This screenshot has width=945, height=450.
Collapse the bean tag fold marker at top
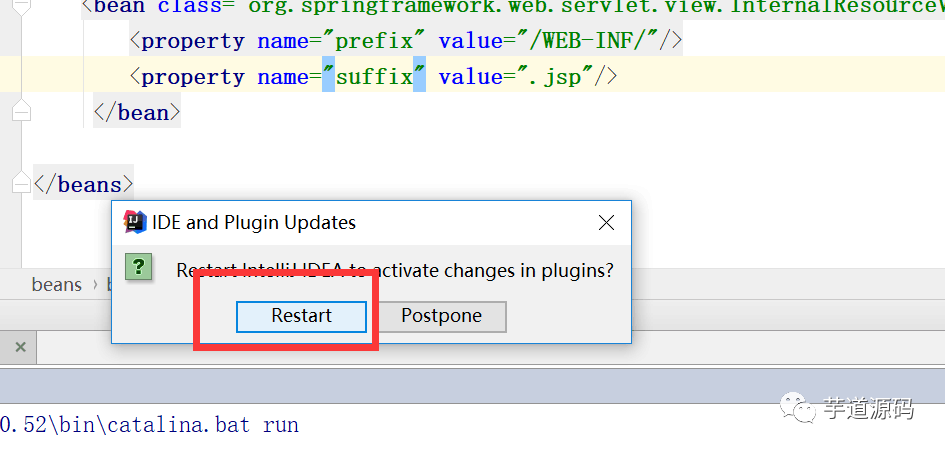pyautogui.click(x=21, y=6)
